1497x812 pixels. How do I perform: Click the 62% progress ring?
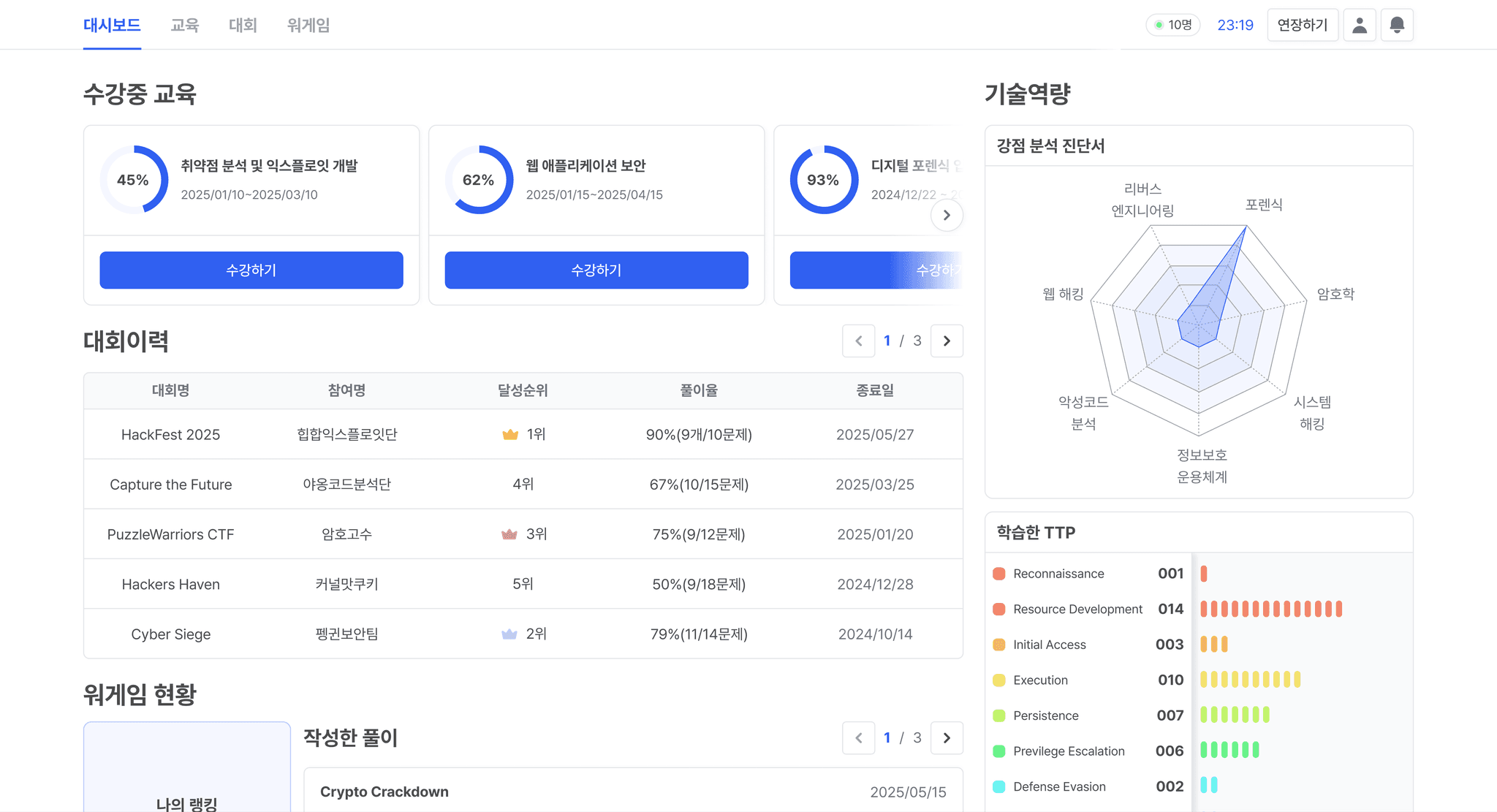(x=479, y=180)
